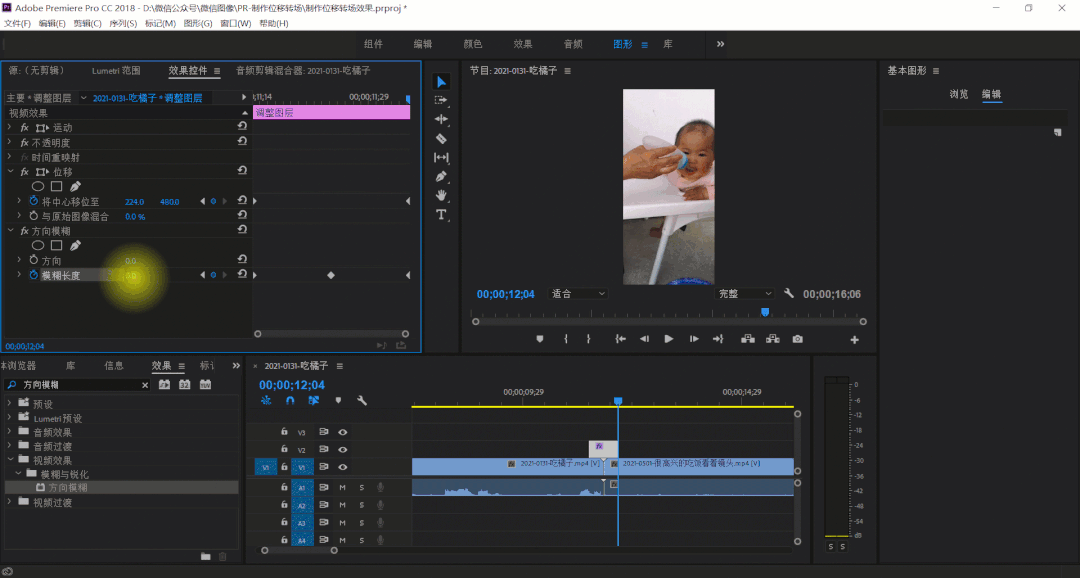Select the Selection tool arrow

tap(442, 82)
